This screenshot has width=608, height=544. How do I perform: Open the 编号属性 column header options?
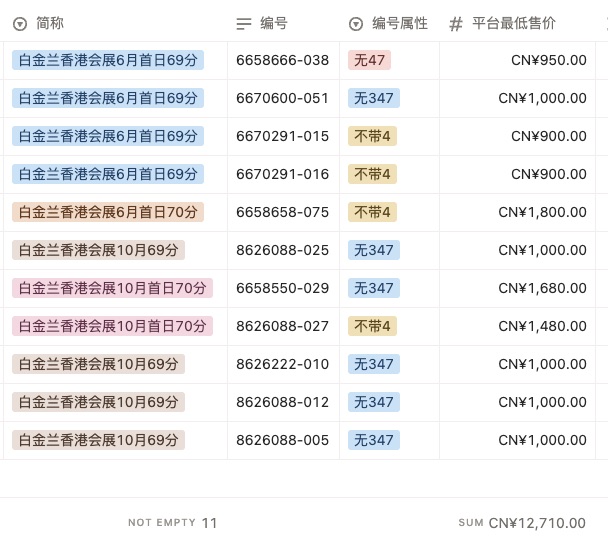point(399,23)
